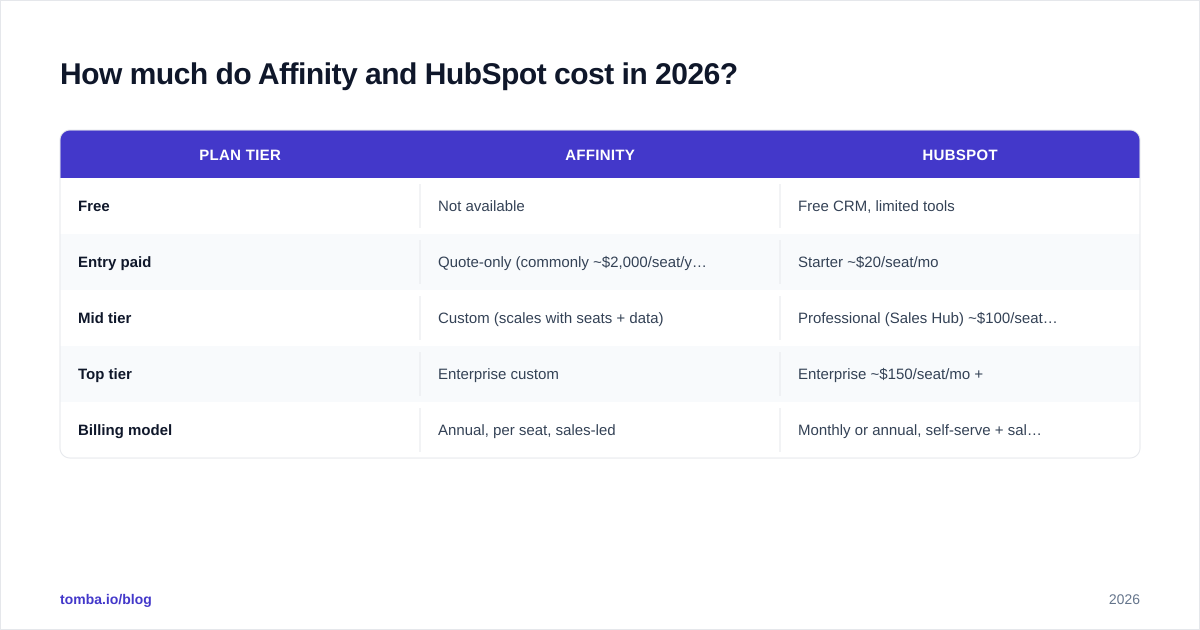Viewport: 1200px width, 630px height.
Task: Click the HUBSPOT column header
Action: pyautogui.click(x=960, y=155)
